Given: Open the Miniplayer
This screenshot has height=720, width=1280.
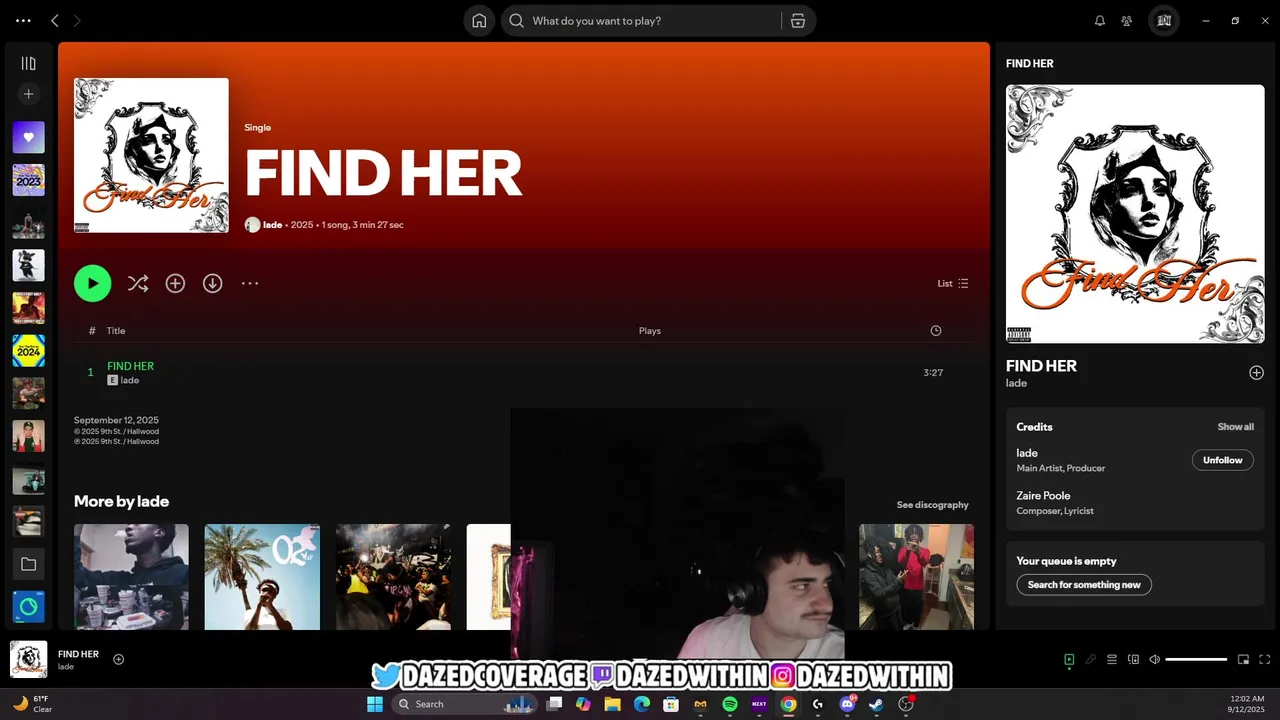Looking at the screenshot, I should tap(1243, 660).
